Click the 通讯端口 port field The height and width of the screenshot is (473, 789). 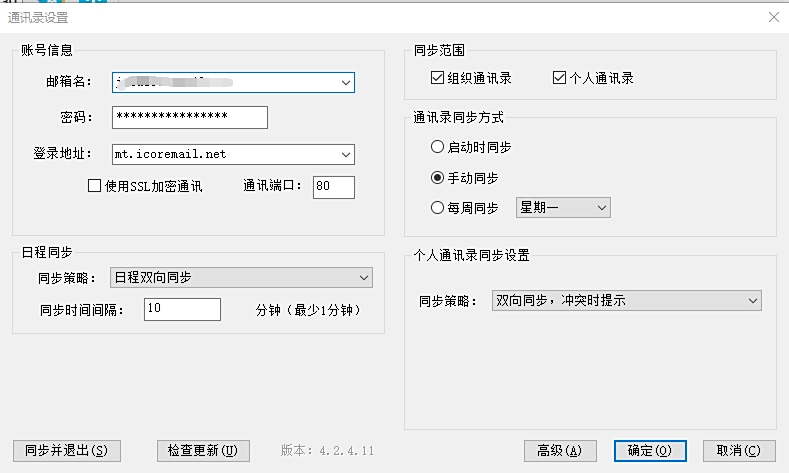[x=333, y=187]
